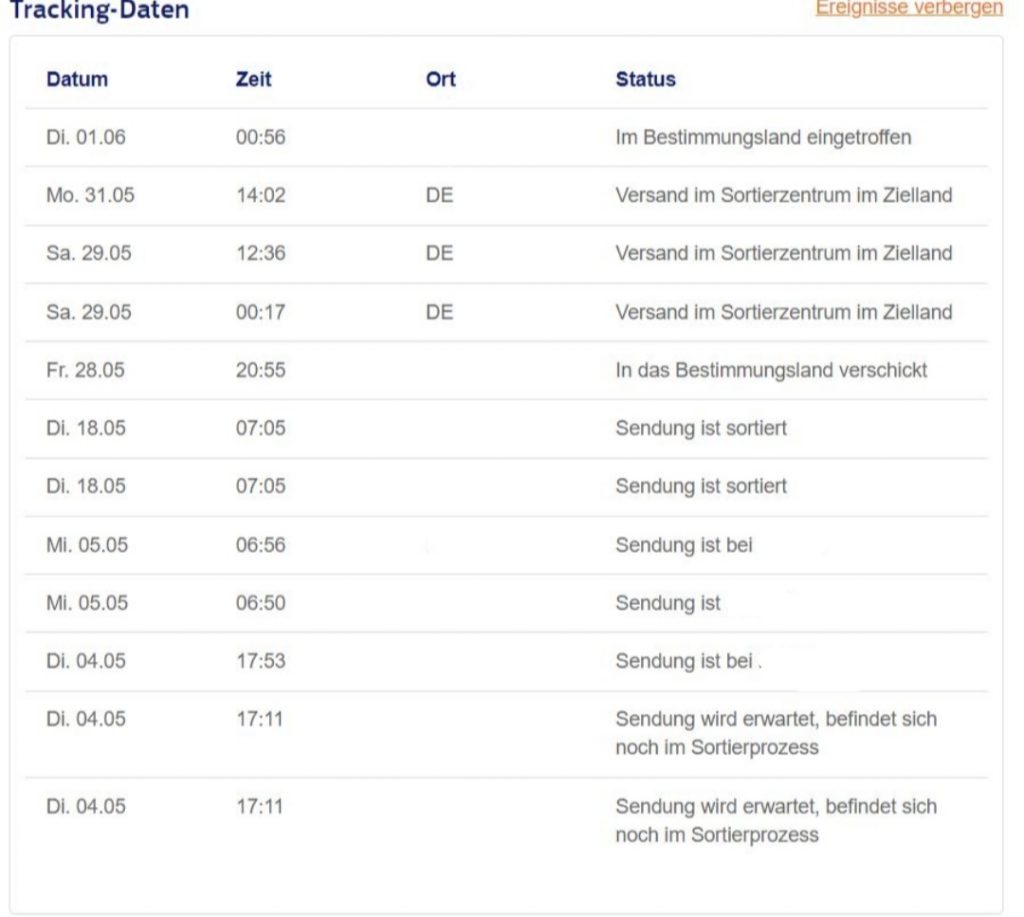Select the Zeit column header
The width and height of the screenshot is (1024, 917).
tap(253, 79)
